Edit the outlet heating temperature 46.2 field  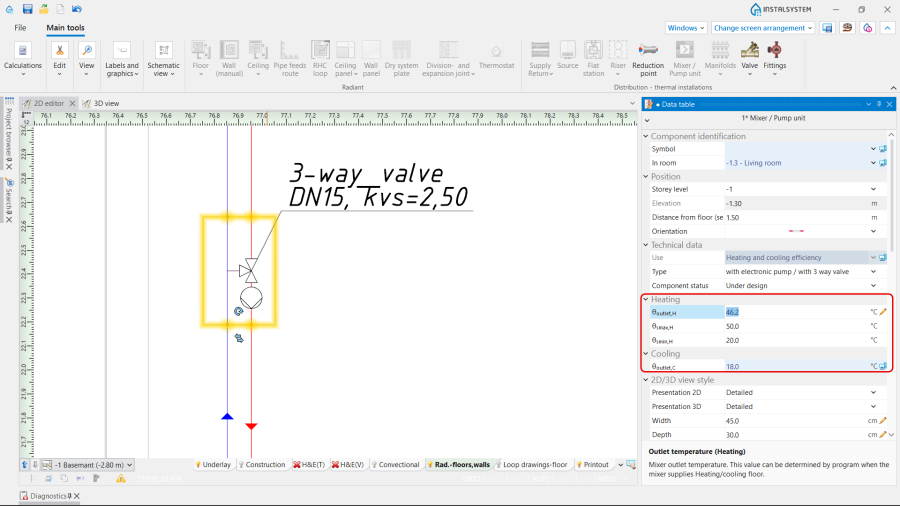797,312
